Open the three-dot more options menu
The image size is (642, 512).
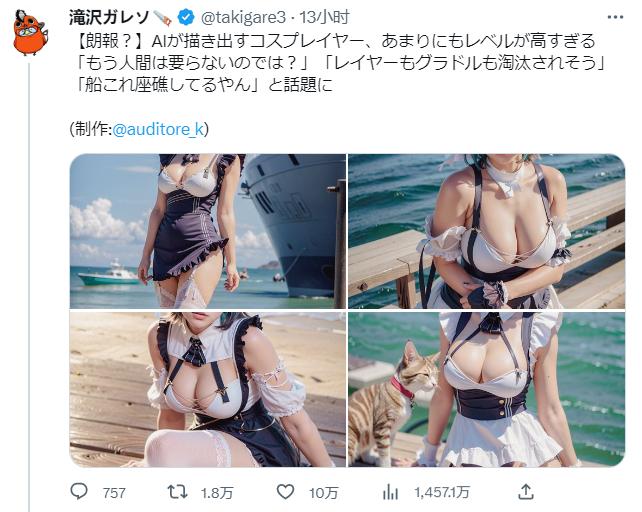615,17
